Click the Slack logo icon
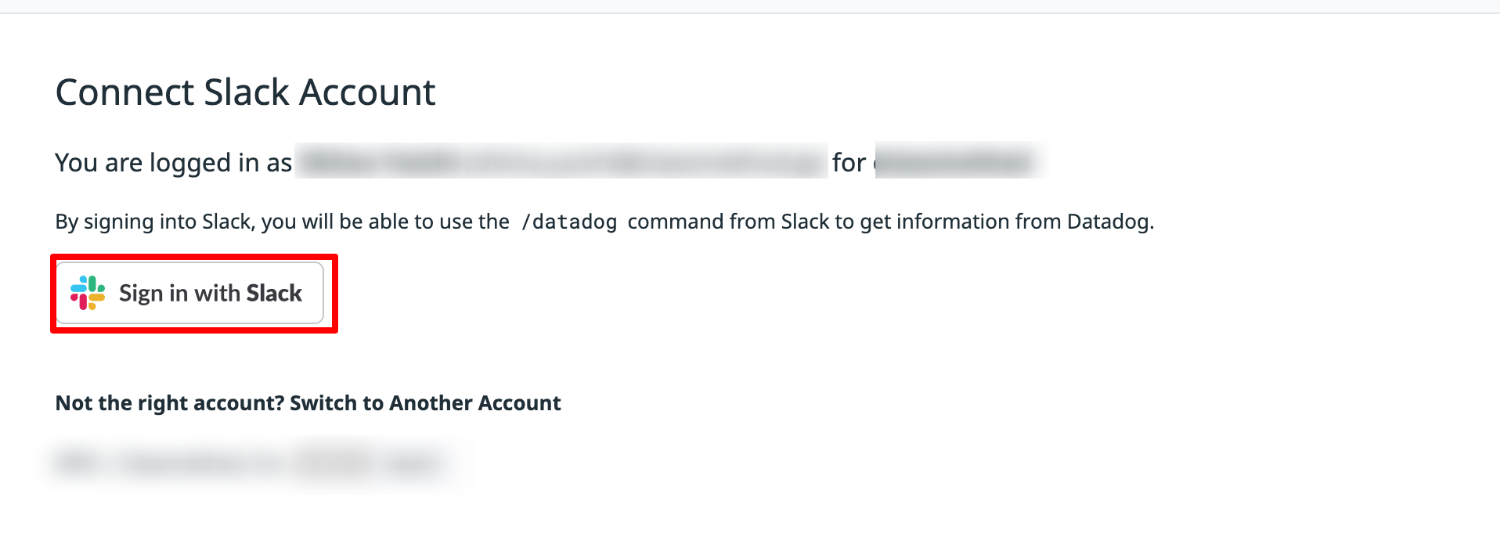 (x=88, y=293)
